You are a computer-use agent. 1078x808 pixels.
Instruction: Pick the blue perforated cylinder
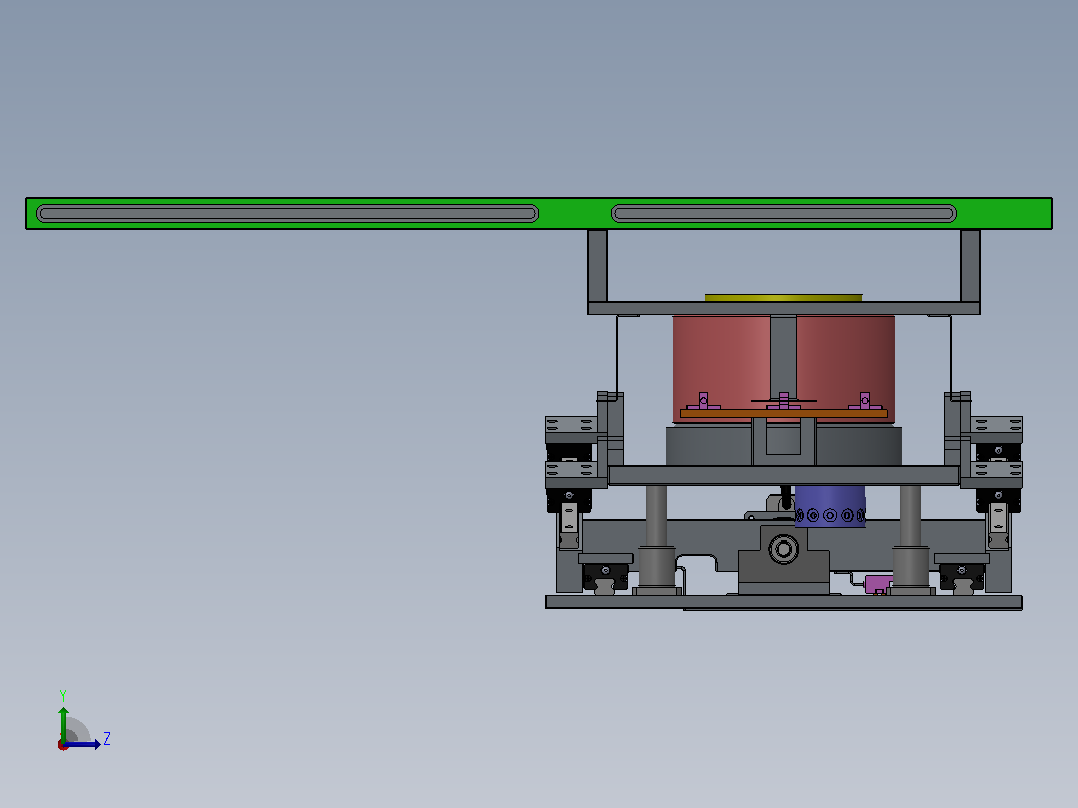tap(830, 507)
